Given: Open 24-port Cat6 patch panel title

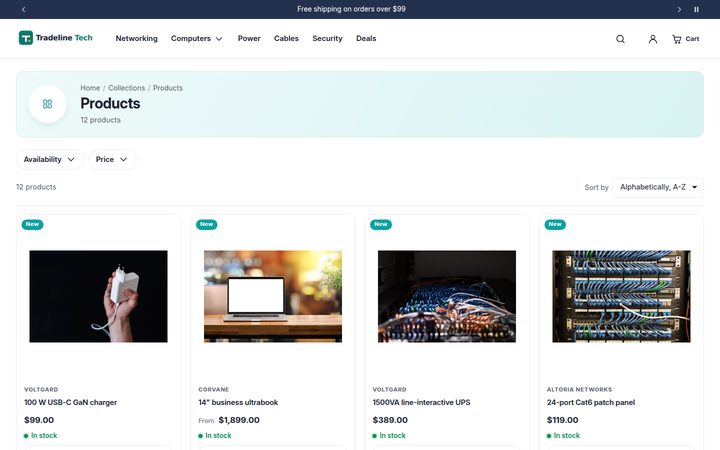Looking at the screenshot, I should coord(591,402).
